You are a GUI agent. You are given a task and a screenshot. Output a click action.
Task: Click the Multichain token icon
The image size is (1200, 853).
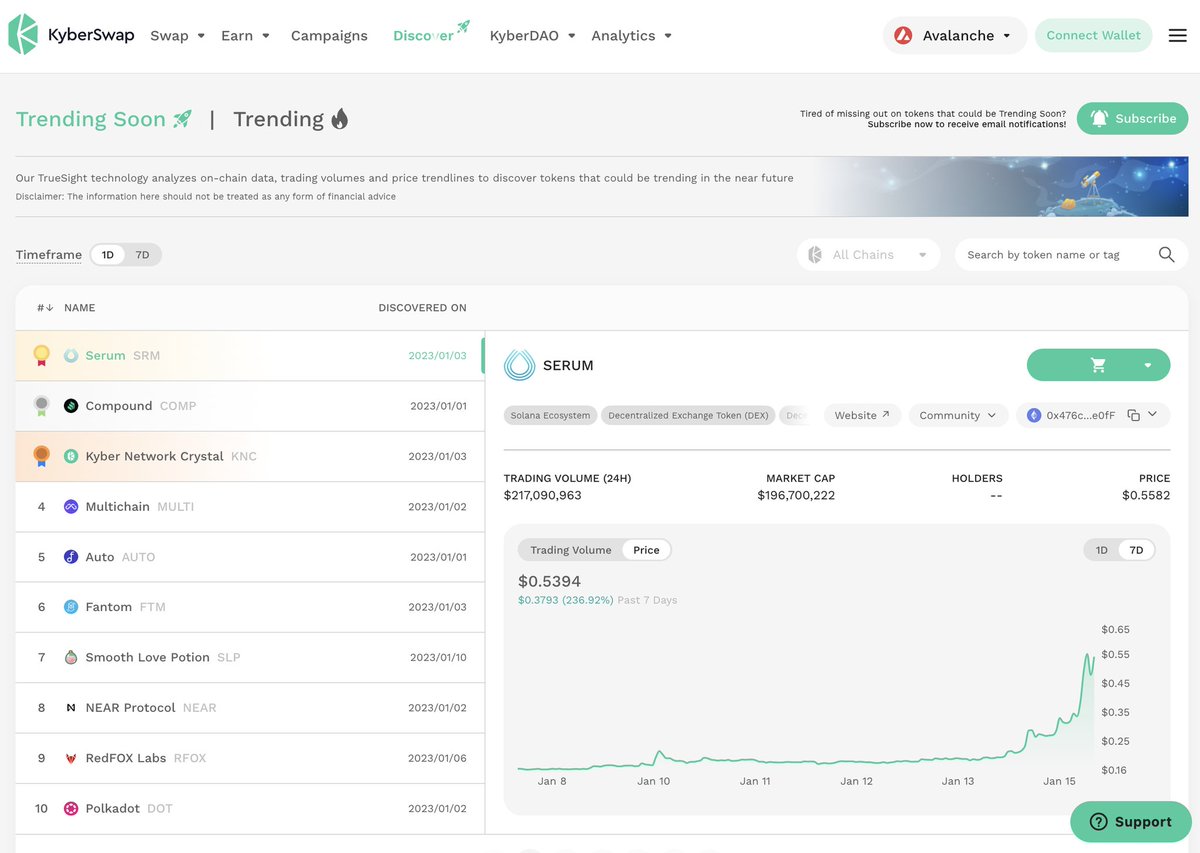(x=71, y=506)
